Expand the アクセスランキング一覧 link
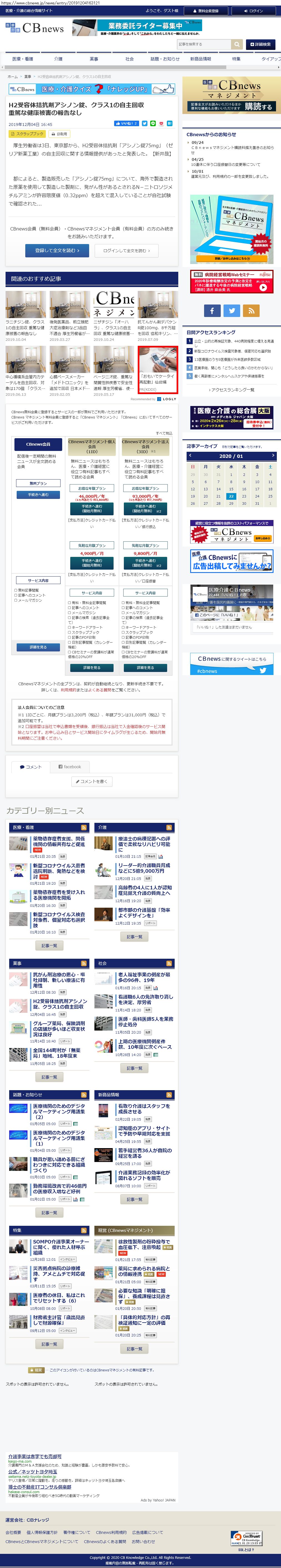 [231, 390]
